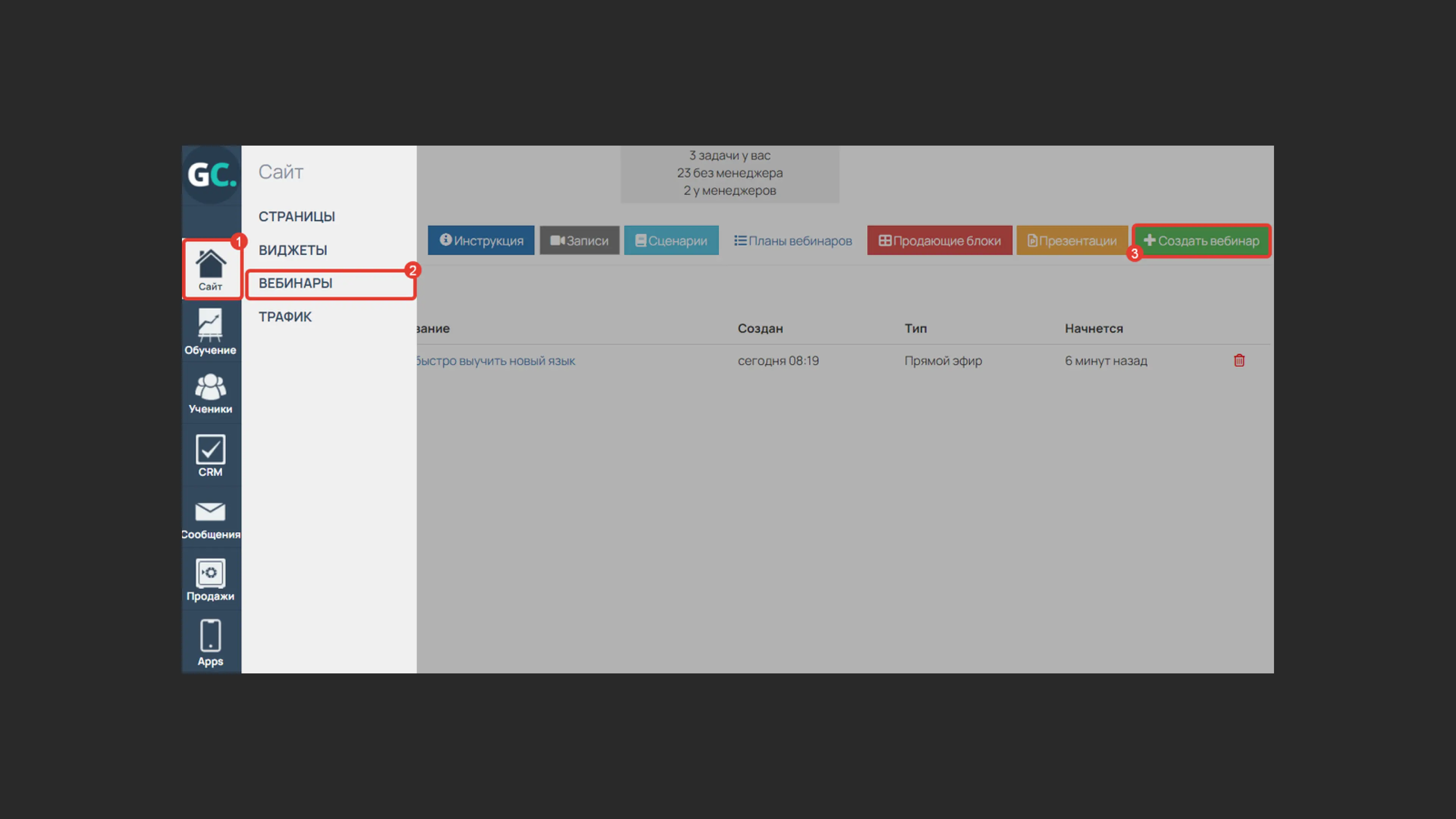Open the Планы вебинаров link

[793, 241]
